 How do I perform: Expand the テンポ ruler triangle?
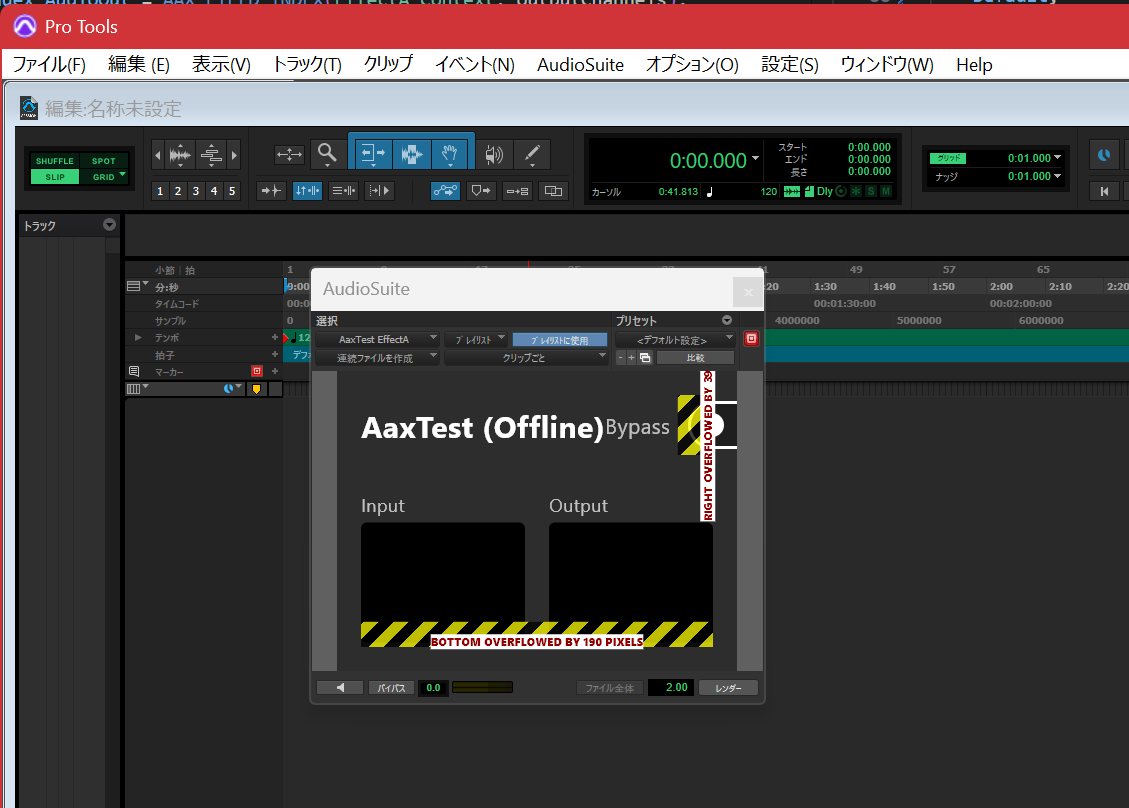coord(138,337)
